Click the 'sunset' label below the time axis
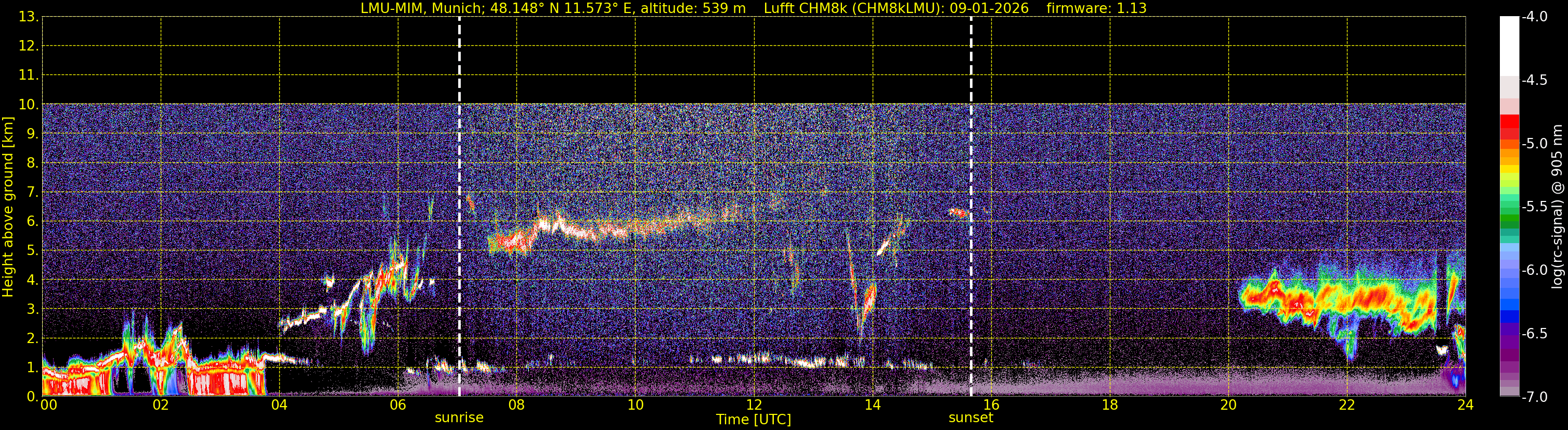The width and height of the screenshot is (1568, 430). tap(971, 418)
